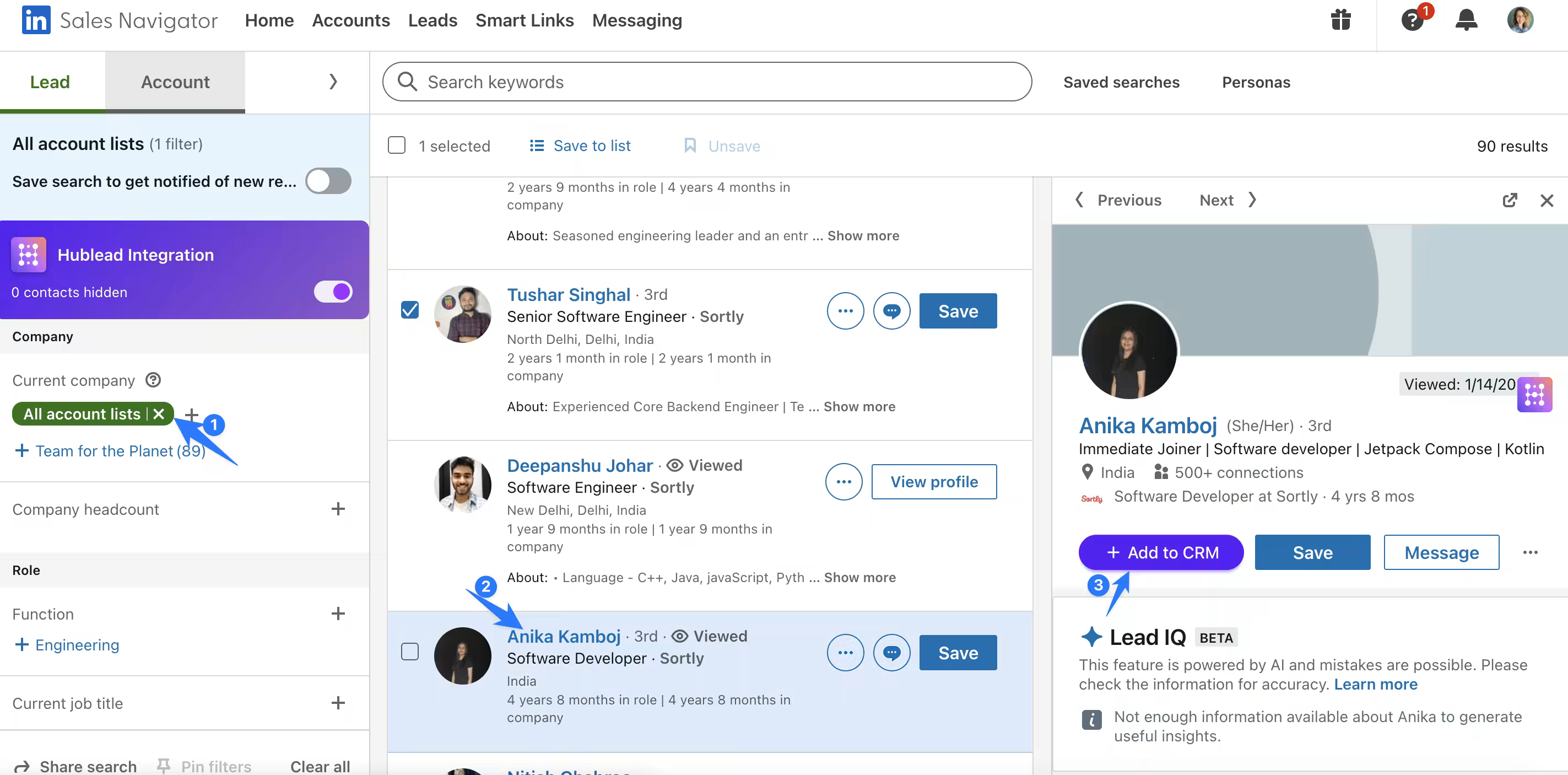Viewport: 1568px width, 775px height.
Task: Disable the Hublead Integration toggle
Action: point(333,292)
